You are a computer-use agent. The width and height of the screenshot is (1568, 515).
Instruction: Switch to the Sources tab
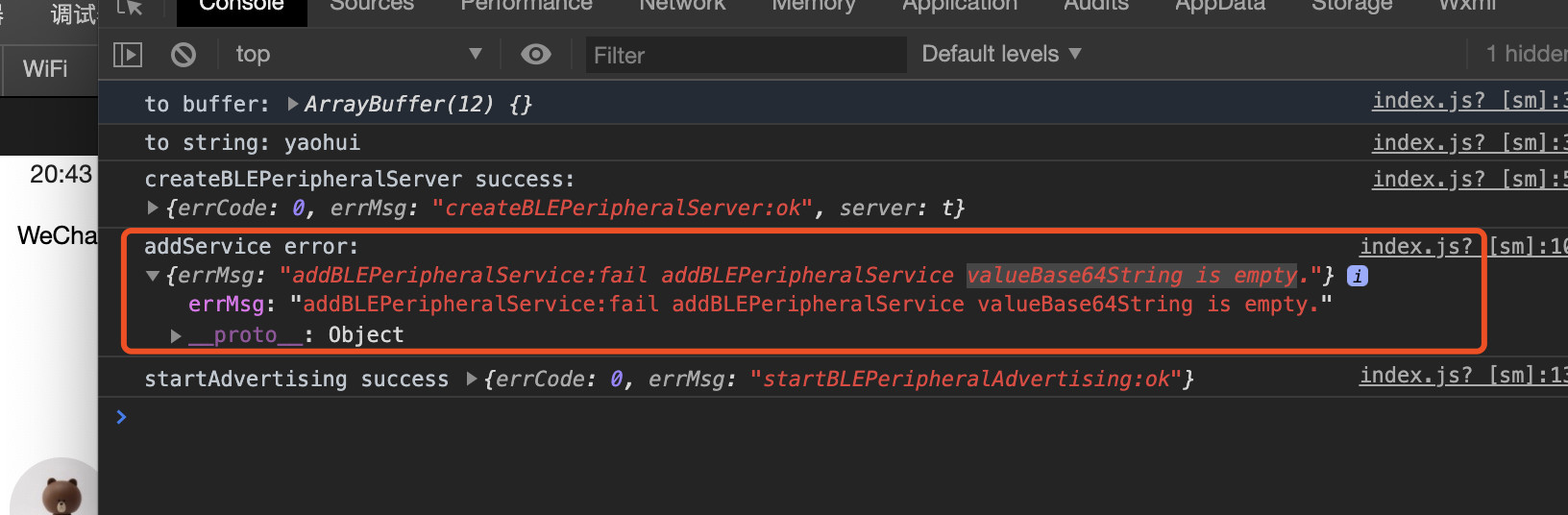point(372,5)
